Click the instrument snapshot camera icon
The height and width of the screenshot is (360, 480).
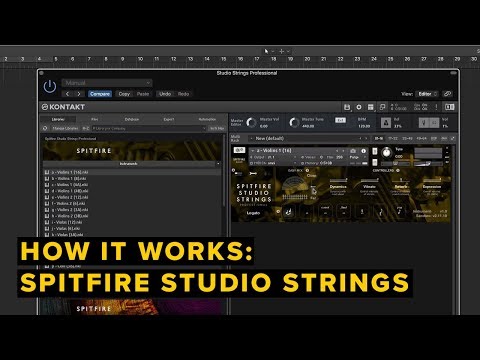pos(353,151)
